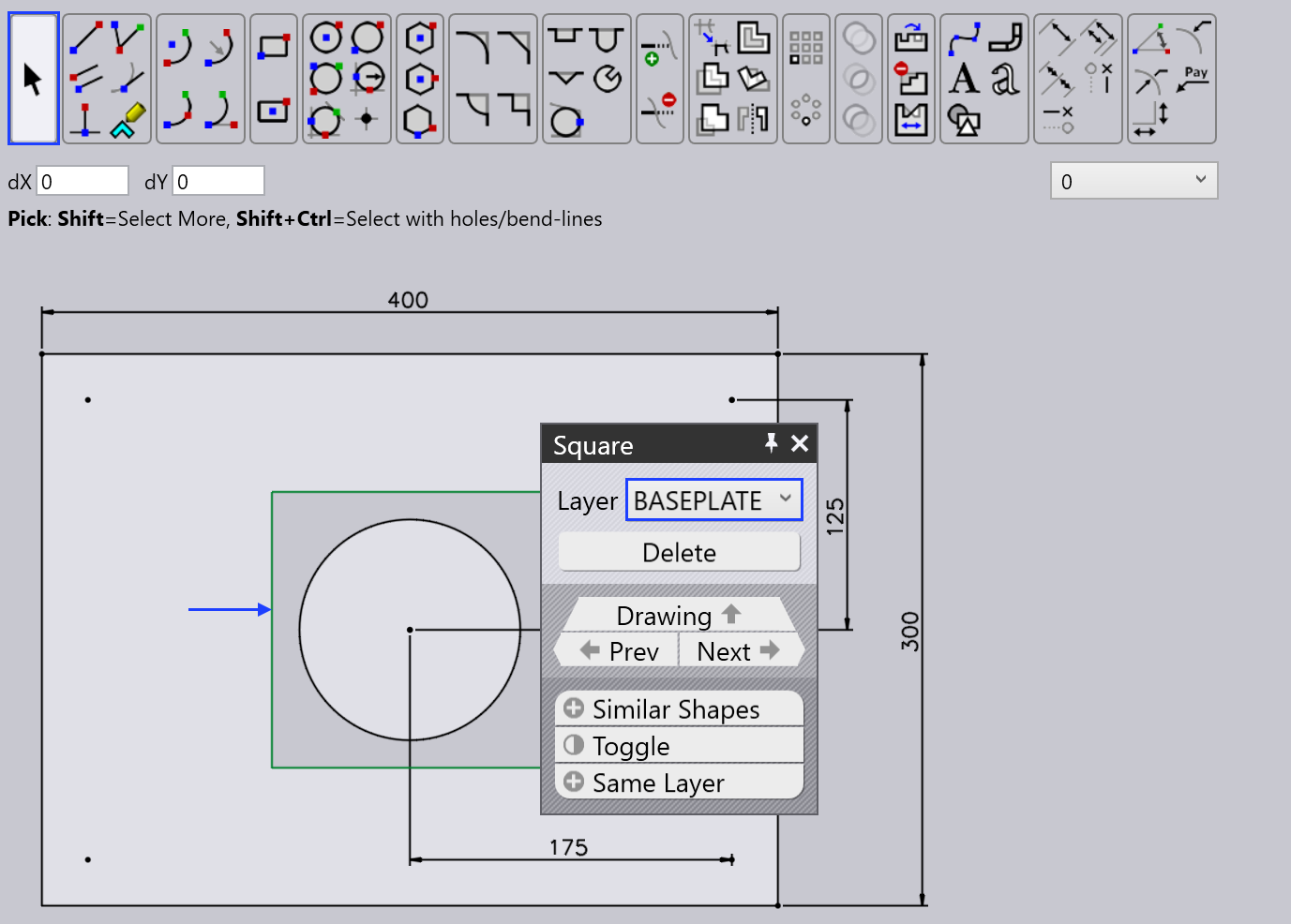1291x924 pixels.
Task: Select the corner-to-corner rectangle tool
Action: [x=274, y=46]
